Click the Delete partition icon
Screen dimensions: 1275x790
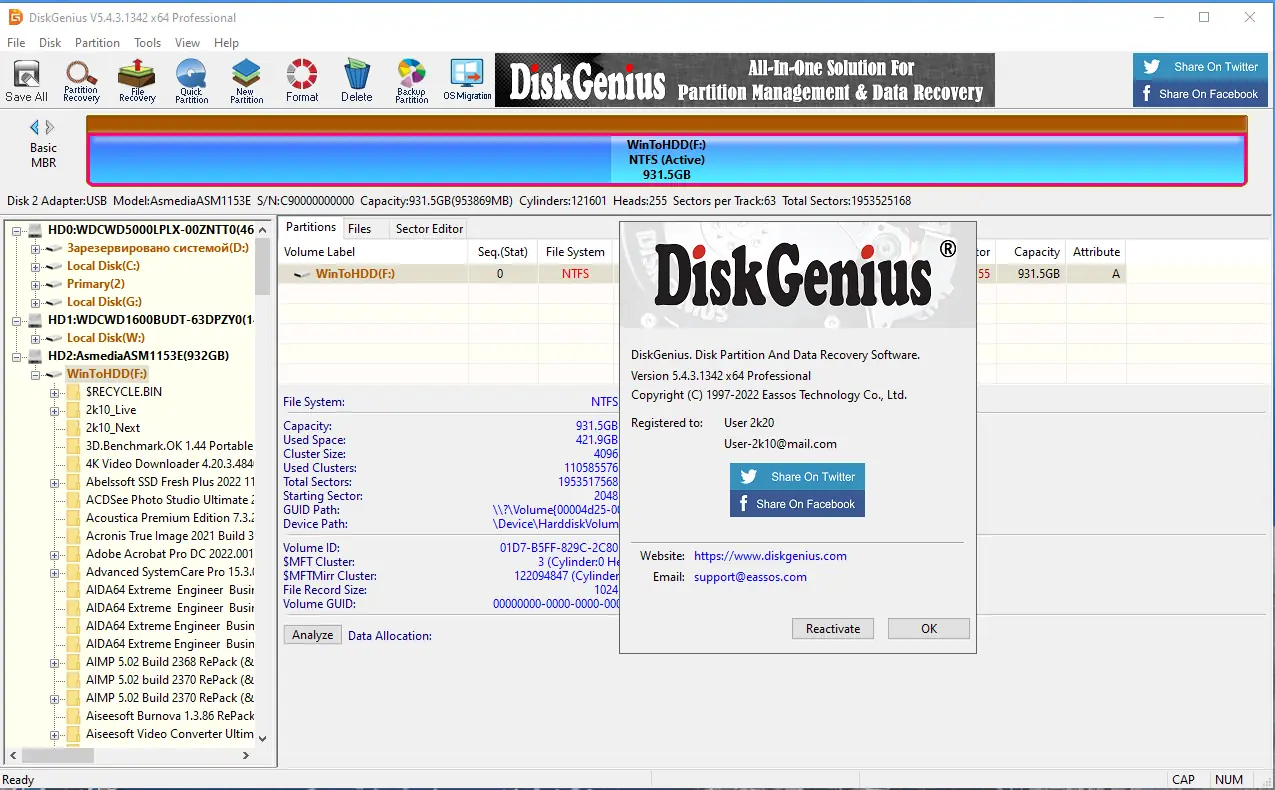tap(356, 80)
